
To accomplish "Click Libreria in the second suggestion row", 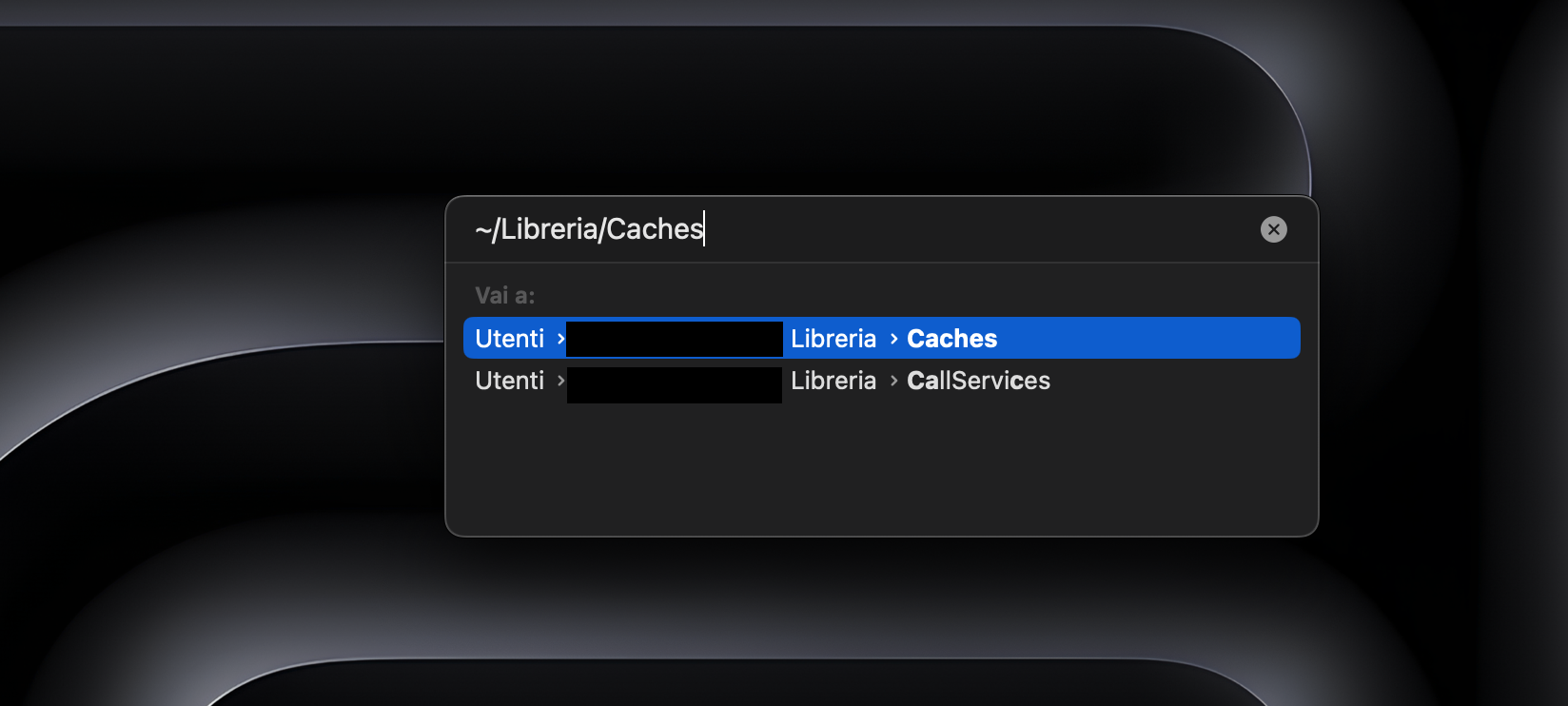I will coord(833,381).
